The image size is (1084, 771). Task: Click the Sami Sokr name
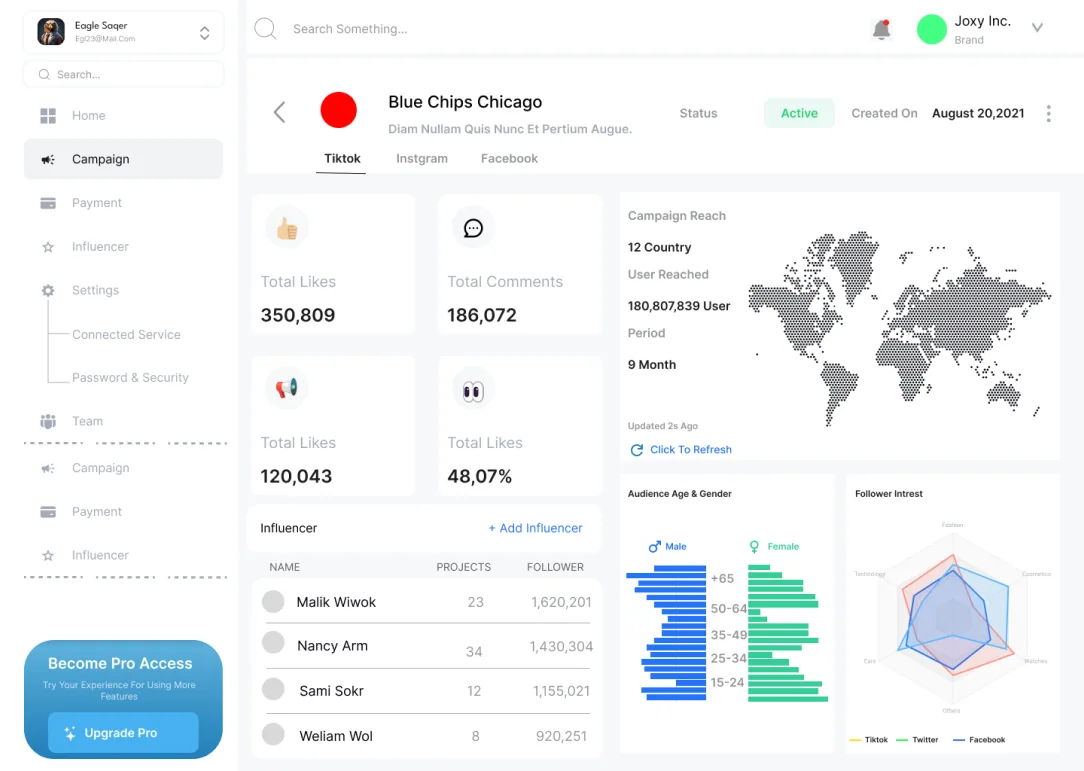[331, 691]
